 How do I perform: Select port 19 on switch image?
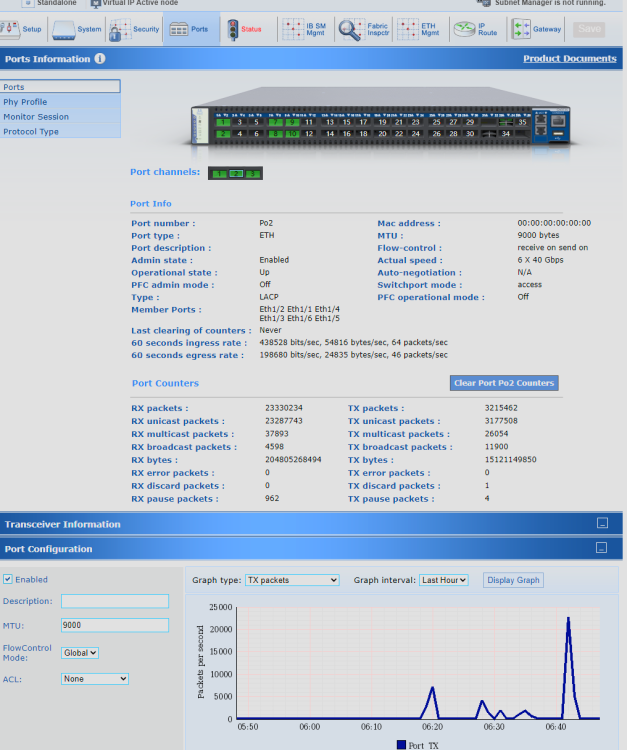point(383,122)
